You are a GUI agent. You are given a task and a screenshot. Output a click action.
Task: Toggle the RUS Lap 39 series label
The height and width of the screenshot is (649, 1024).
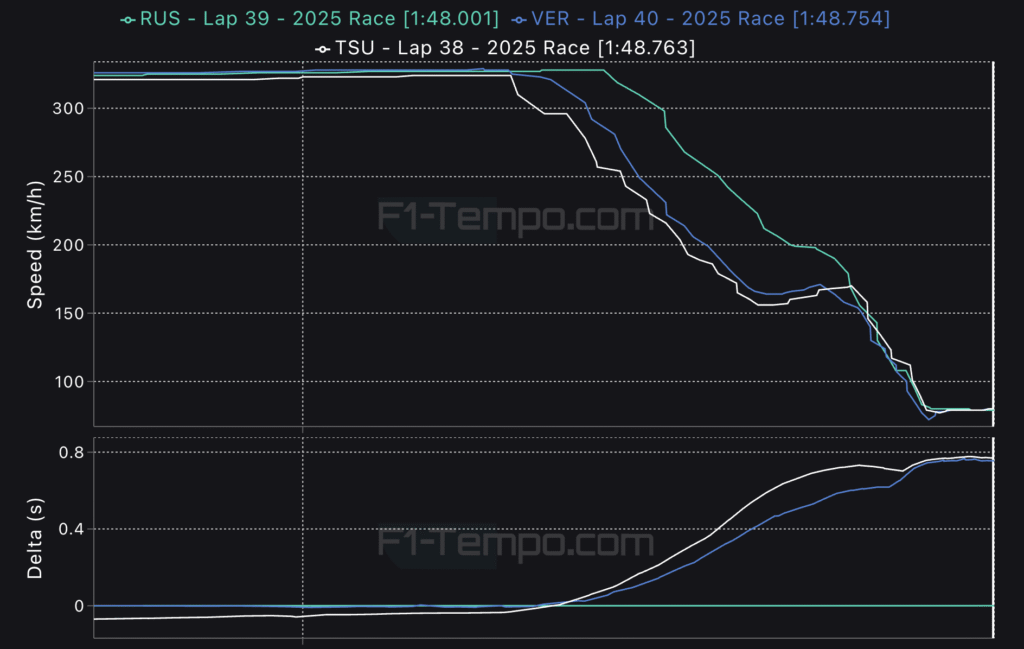318,19
